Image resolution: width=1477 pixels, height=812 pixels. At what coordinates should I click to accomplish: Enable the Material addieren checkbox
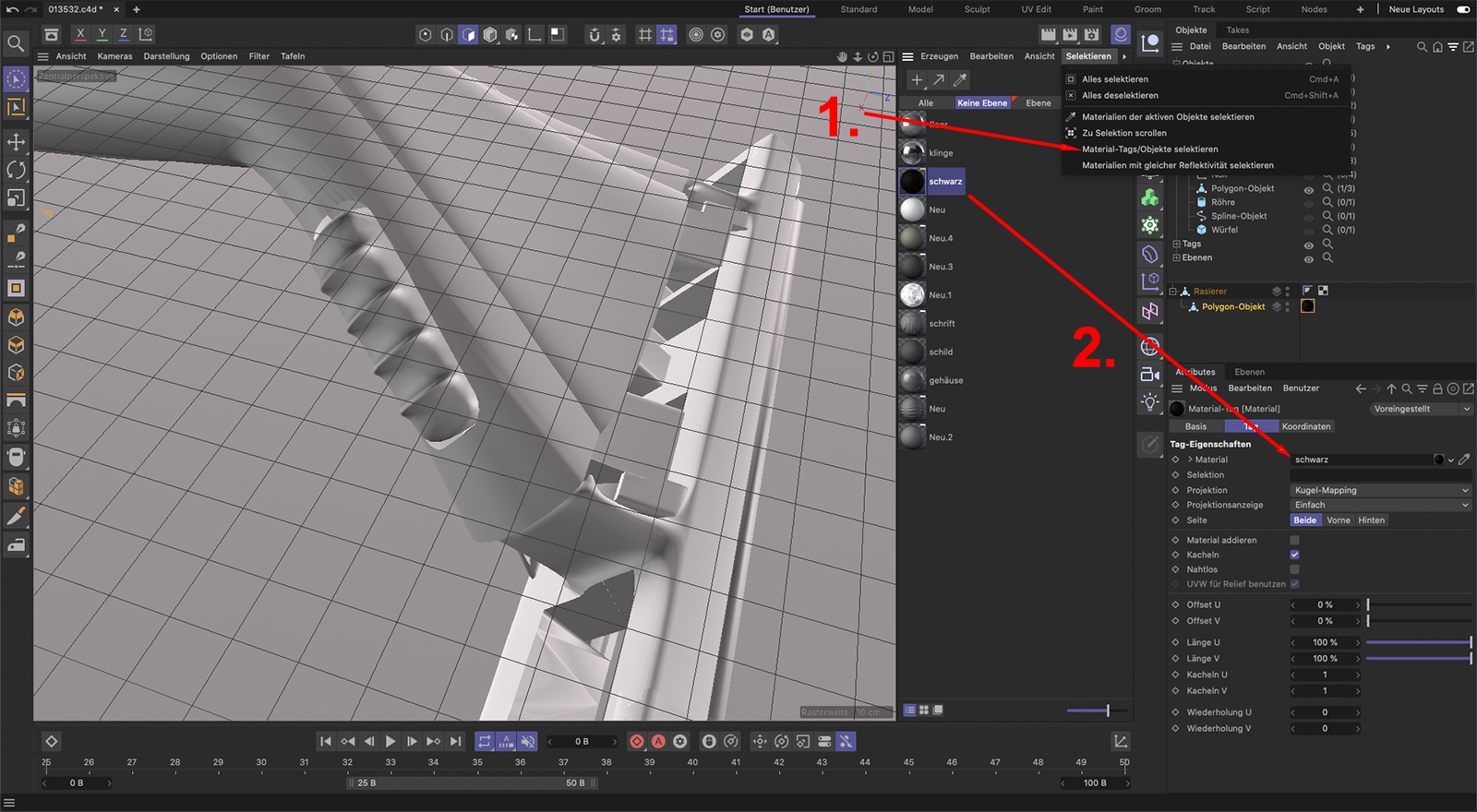tap(1294, 540)
